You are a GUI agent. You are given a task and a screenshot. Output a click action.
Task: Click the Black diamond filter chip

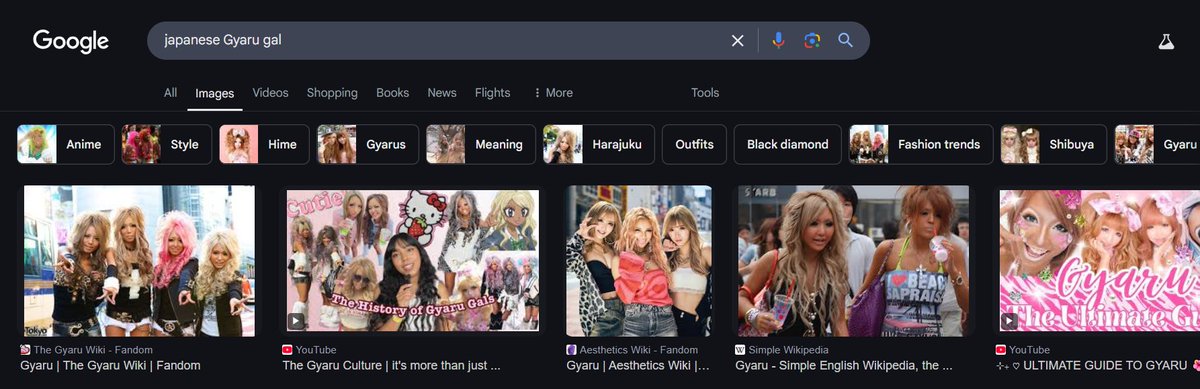(788, 144)
